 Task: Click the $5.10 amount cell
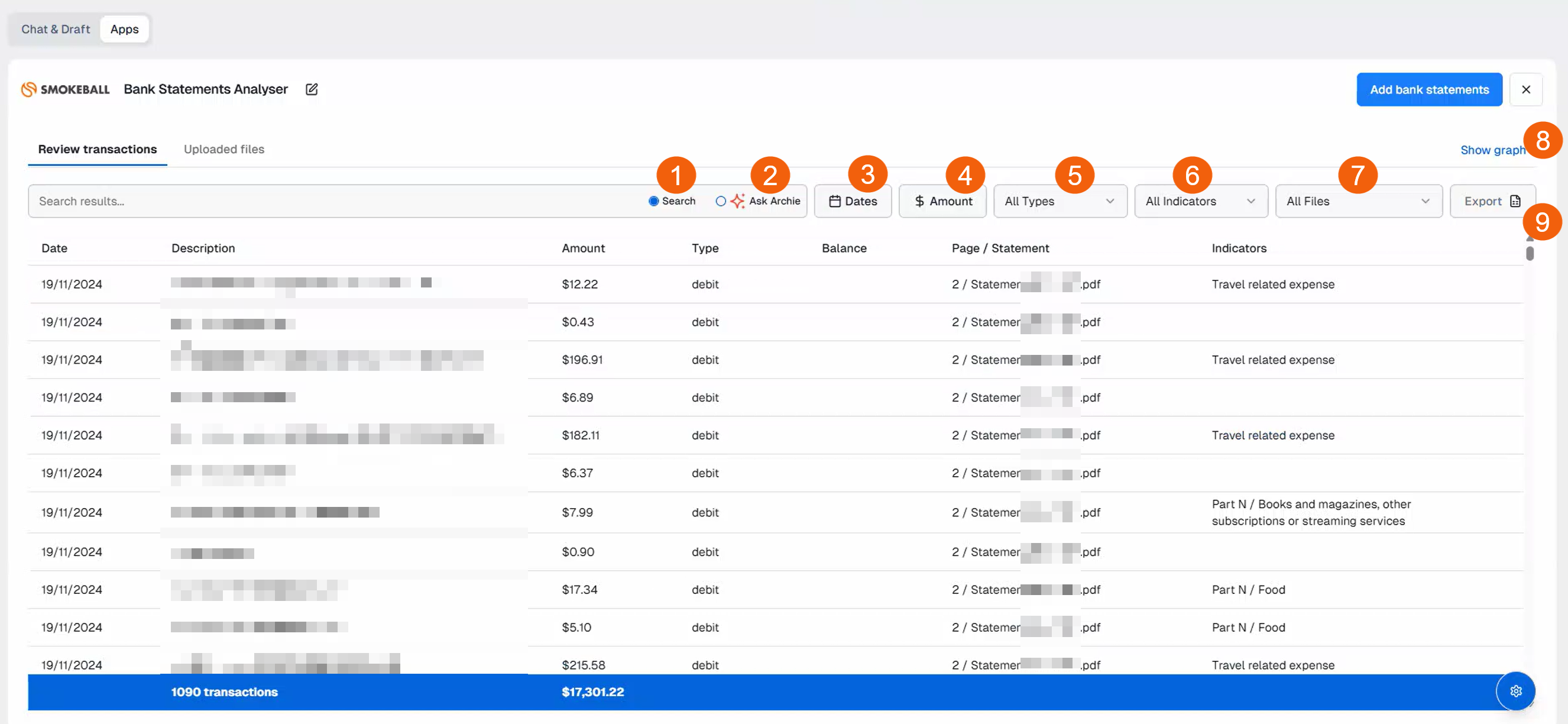tap(576, 628)
